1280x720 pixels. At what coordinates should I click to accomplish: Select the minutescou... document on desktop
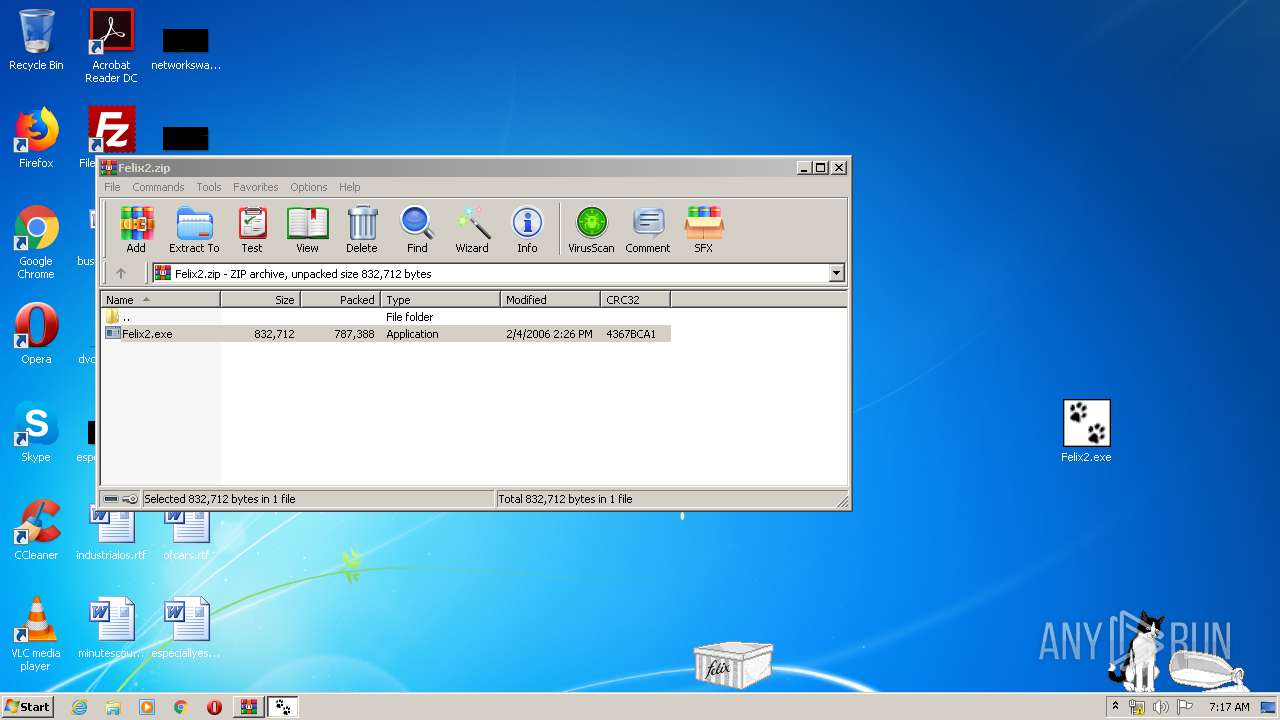coord(111,628)
